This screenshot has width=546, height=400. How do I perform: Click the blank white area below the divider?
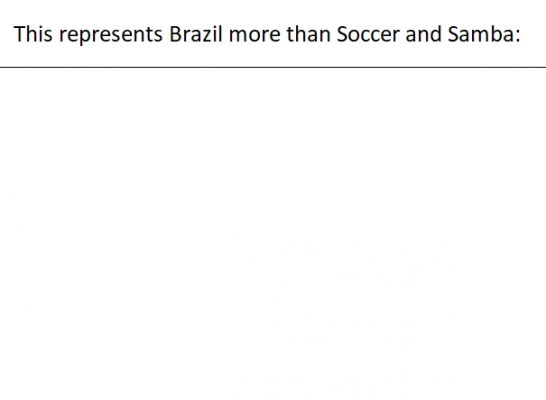(273, 233)
